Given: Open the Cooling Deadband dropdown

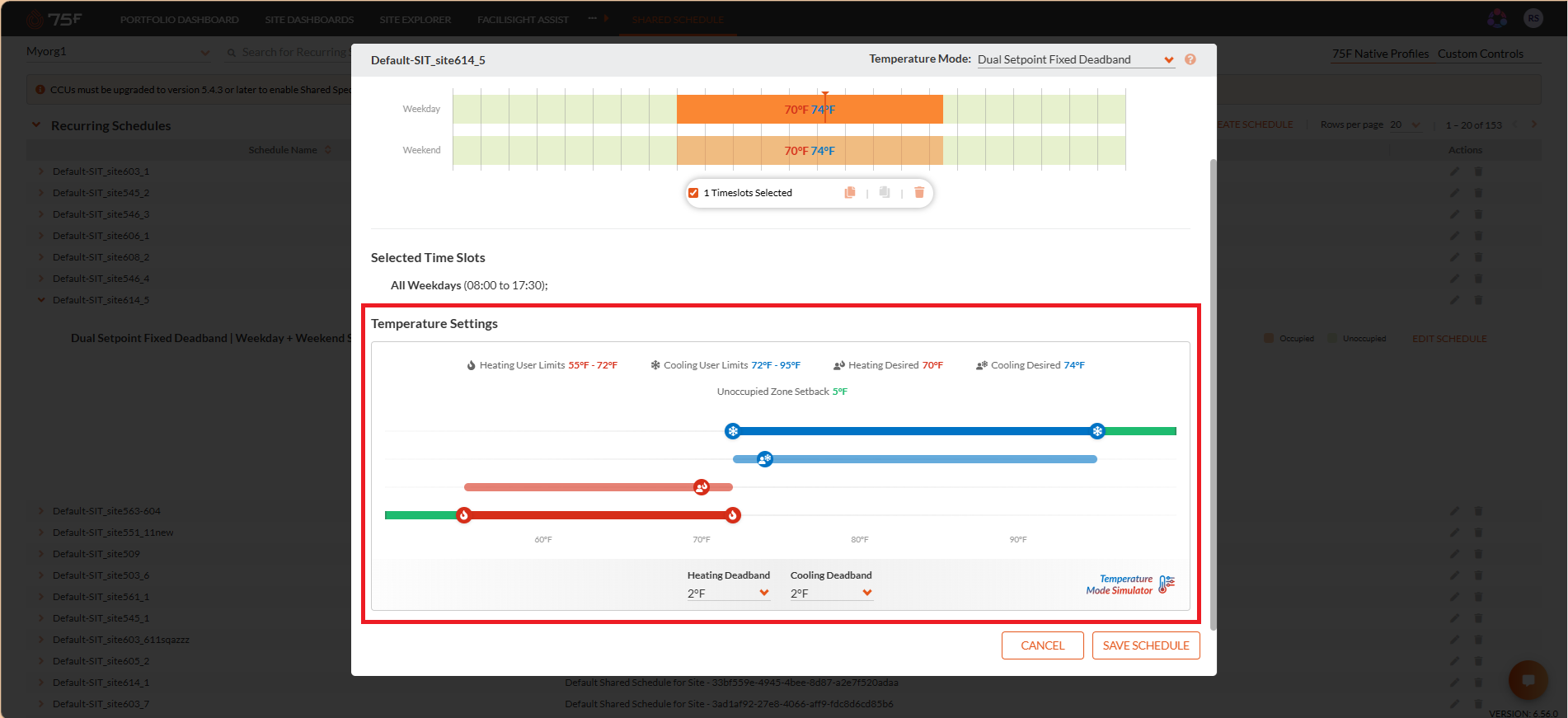Looking at the screenshot, I should [832, 594].
